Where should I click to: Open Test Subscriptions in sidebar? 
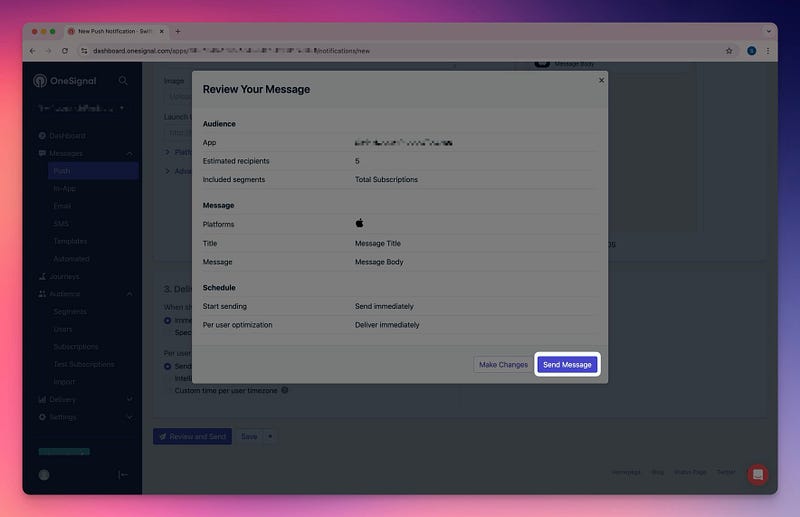point(84,364)
